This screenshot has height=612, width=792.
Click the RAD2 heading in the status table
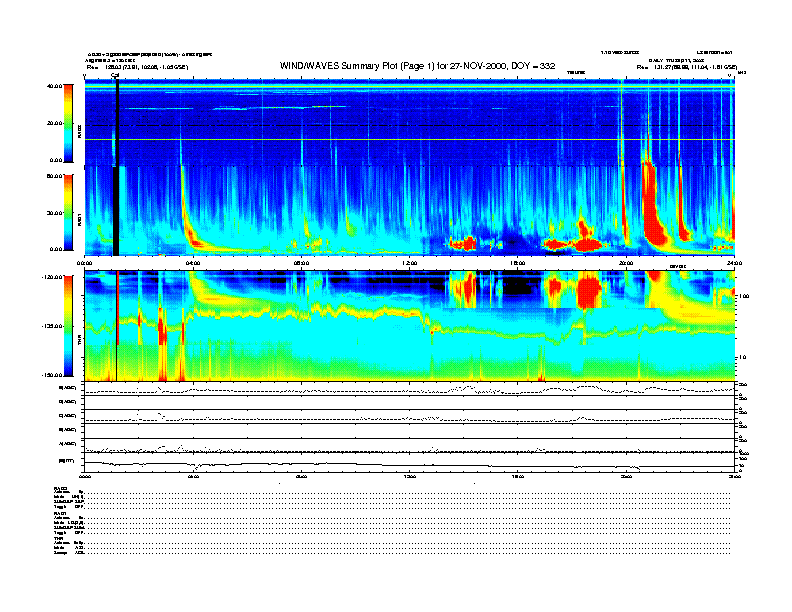(x=61, y=488)
